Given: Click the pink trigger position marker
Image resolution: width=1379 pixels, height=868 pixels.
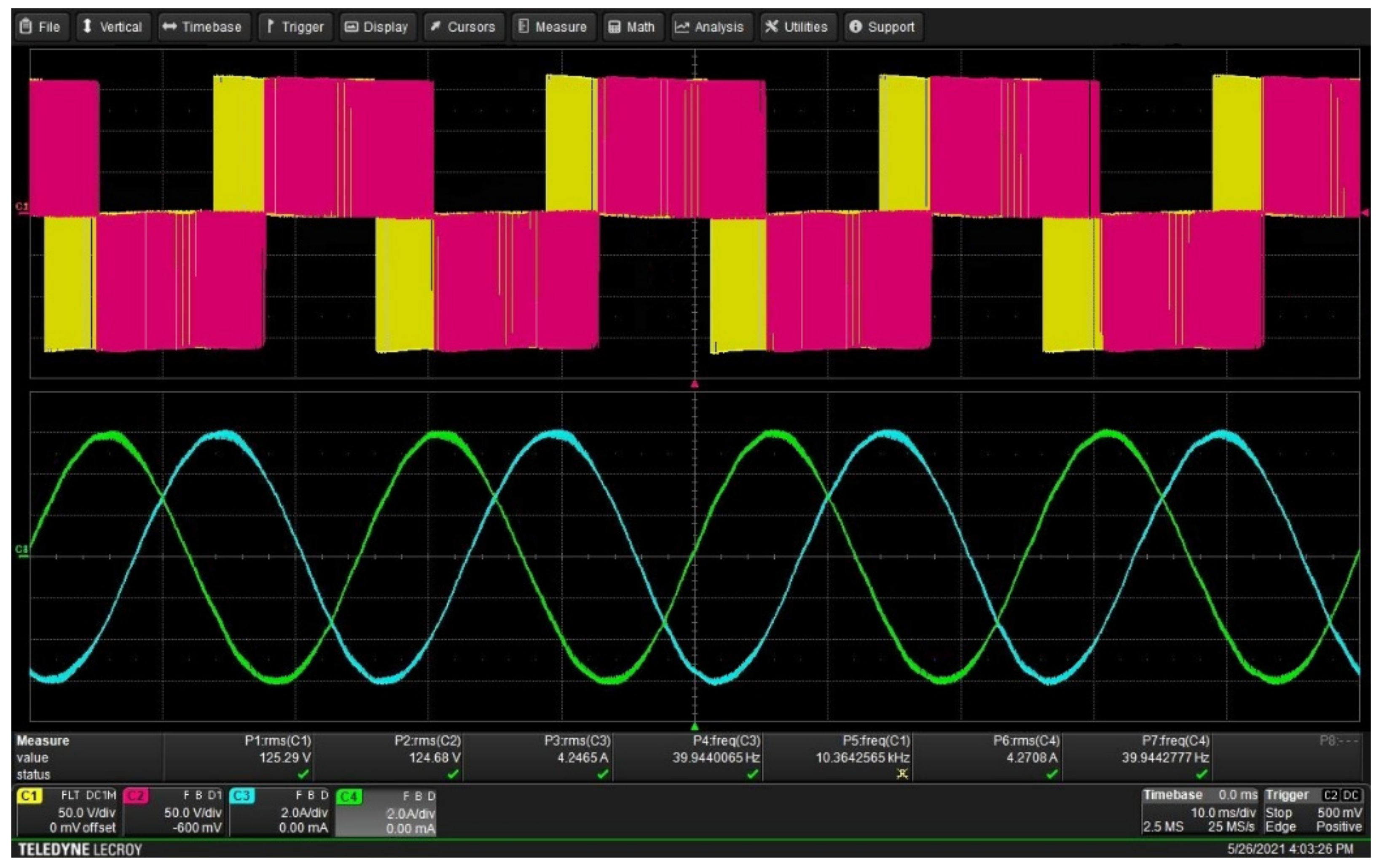Looking at the screenshot, I should [x=695, y=384].
